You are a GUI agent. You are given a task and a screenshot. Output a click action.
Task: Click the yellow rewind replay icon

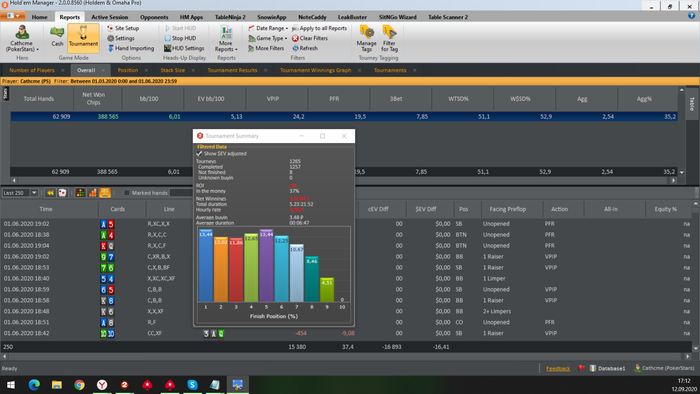tap(50, 193)
